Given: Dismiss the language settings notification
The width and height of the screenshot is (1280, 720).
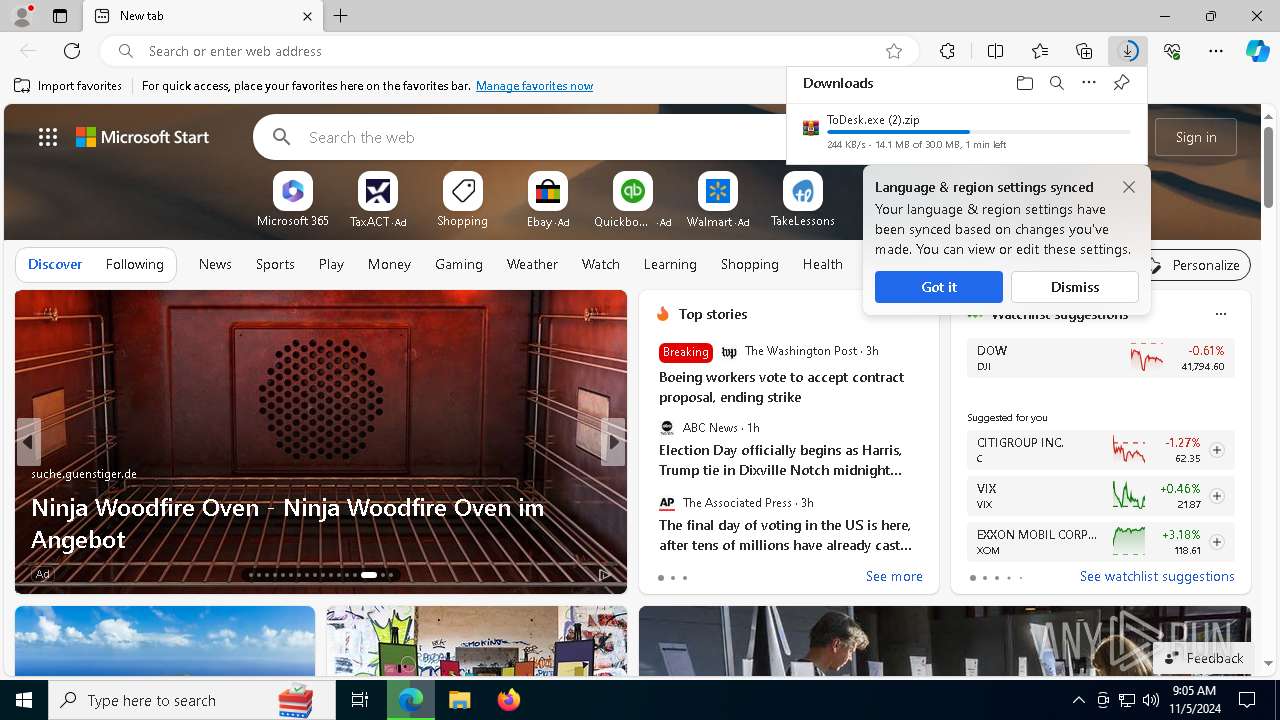Looking at the screenshot, I should 1075,287.
